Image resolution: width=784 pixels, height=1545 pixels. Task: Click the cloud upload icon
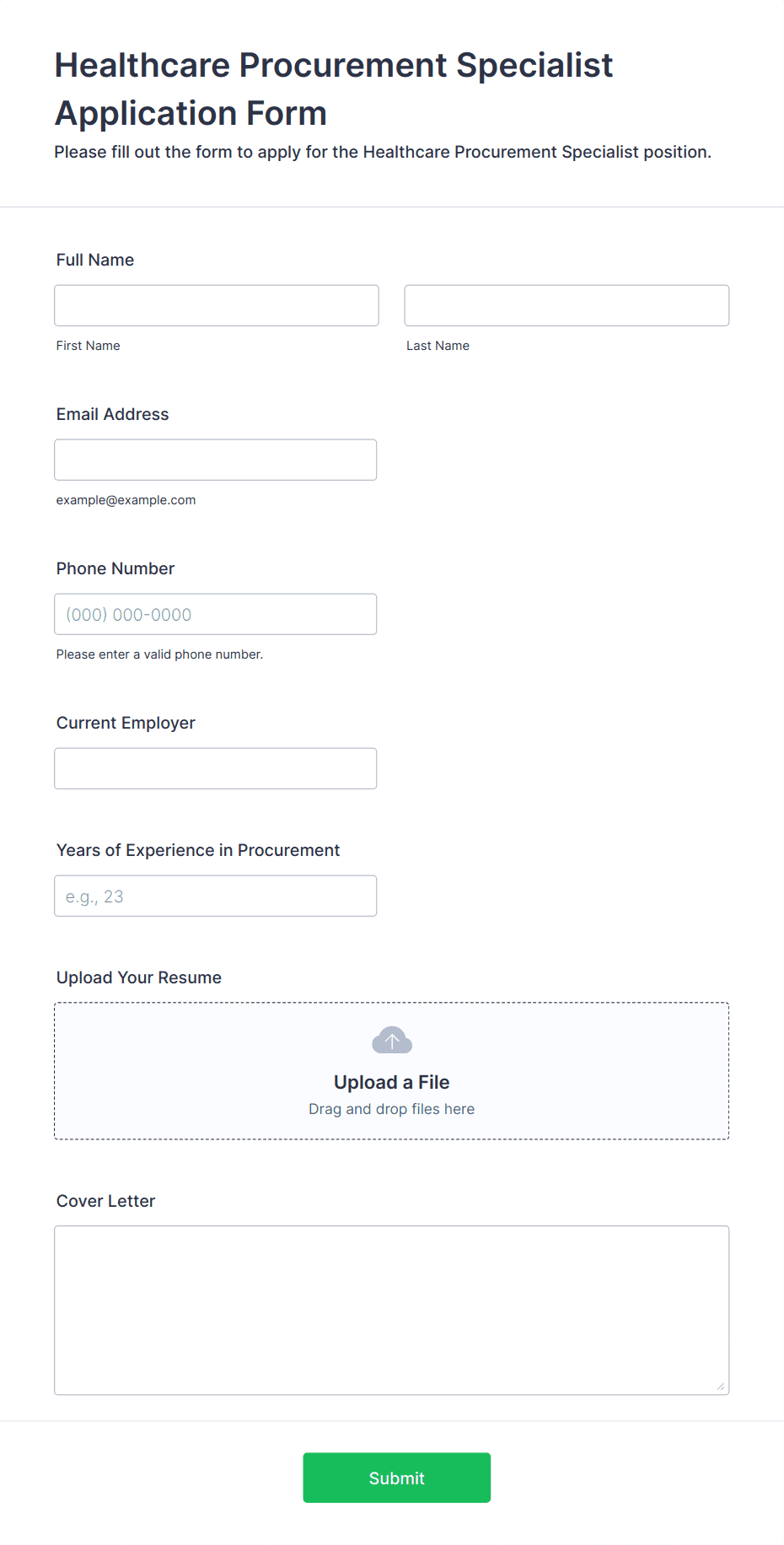(x=392, y=1040)
